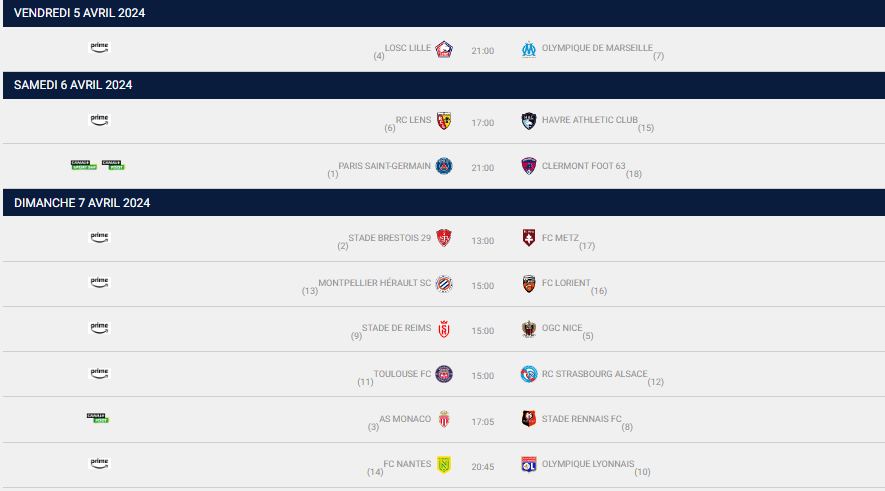Click the Paris Saint-Germain crest
Viewport: 885px width, 491px height.
(444, 166)
